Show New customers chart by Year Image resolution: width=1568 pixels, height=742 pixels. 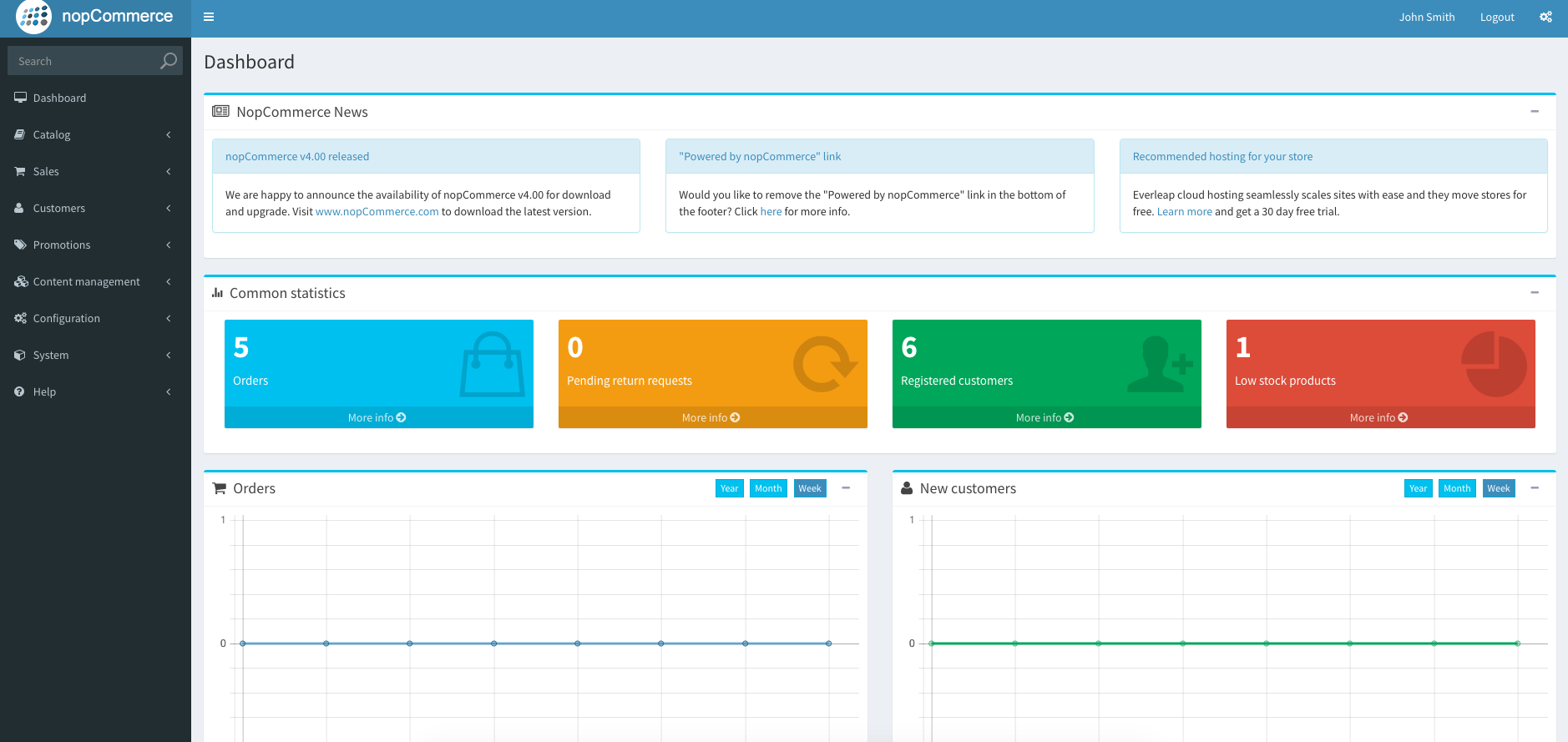pos(1419,488)
